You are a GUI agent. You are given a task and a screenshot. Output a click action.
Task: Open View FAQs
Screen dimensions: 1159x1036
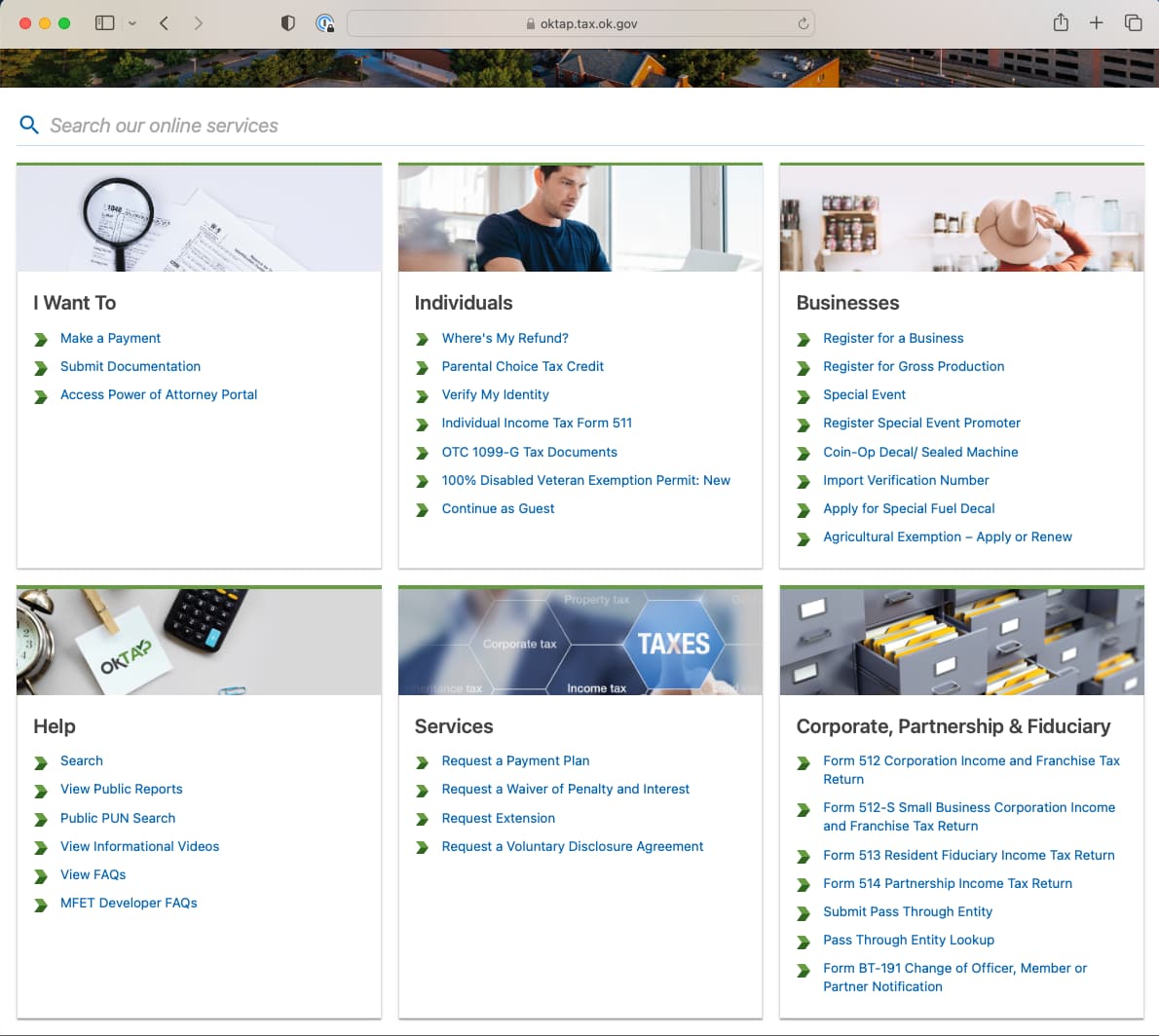pos(93,874)
